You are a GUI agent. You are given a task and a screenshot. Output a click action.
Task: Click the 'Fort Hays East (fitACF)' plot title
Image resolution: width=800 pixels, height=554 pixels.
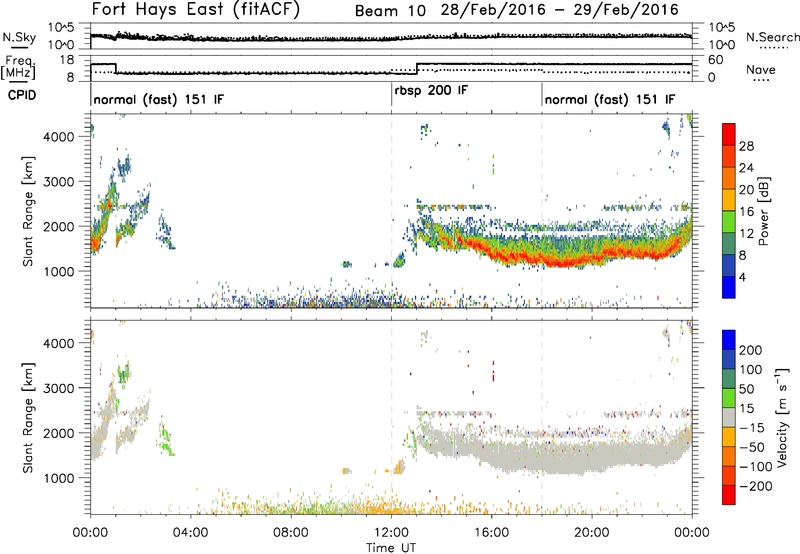click(196, 9)
